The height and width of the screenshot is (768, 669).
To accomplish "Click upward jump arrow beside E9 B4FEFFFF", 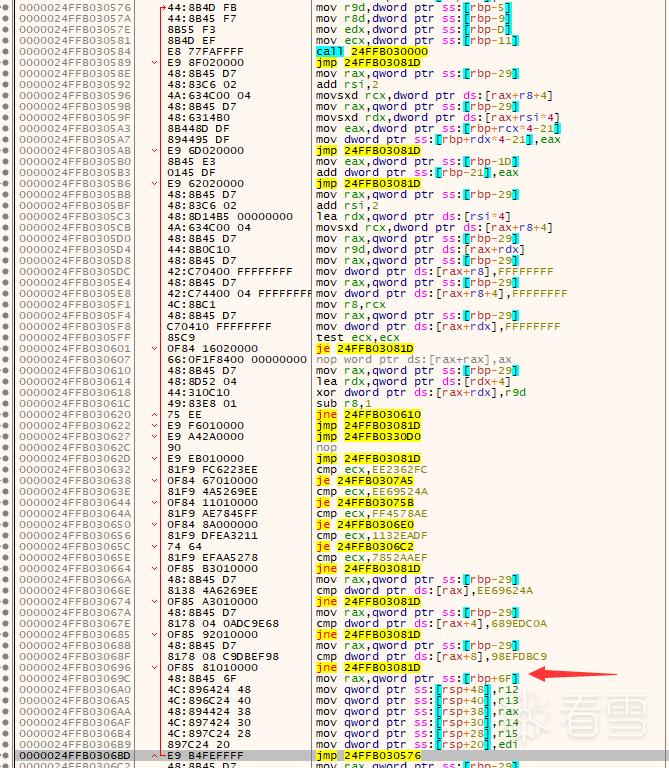I will (155, 756).
